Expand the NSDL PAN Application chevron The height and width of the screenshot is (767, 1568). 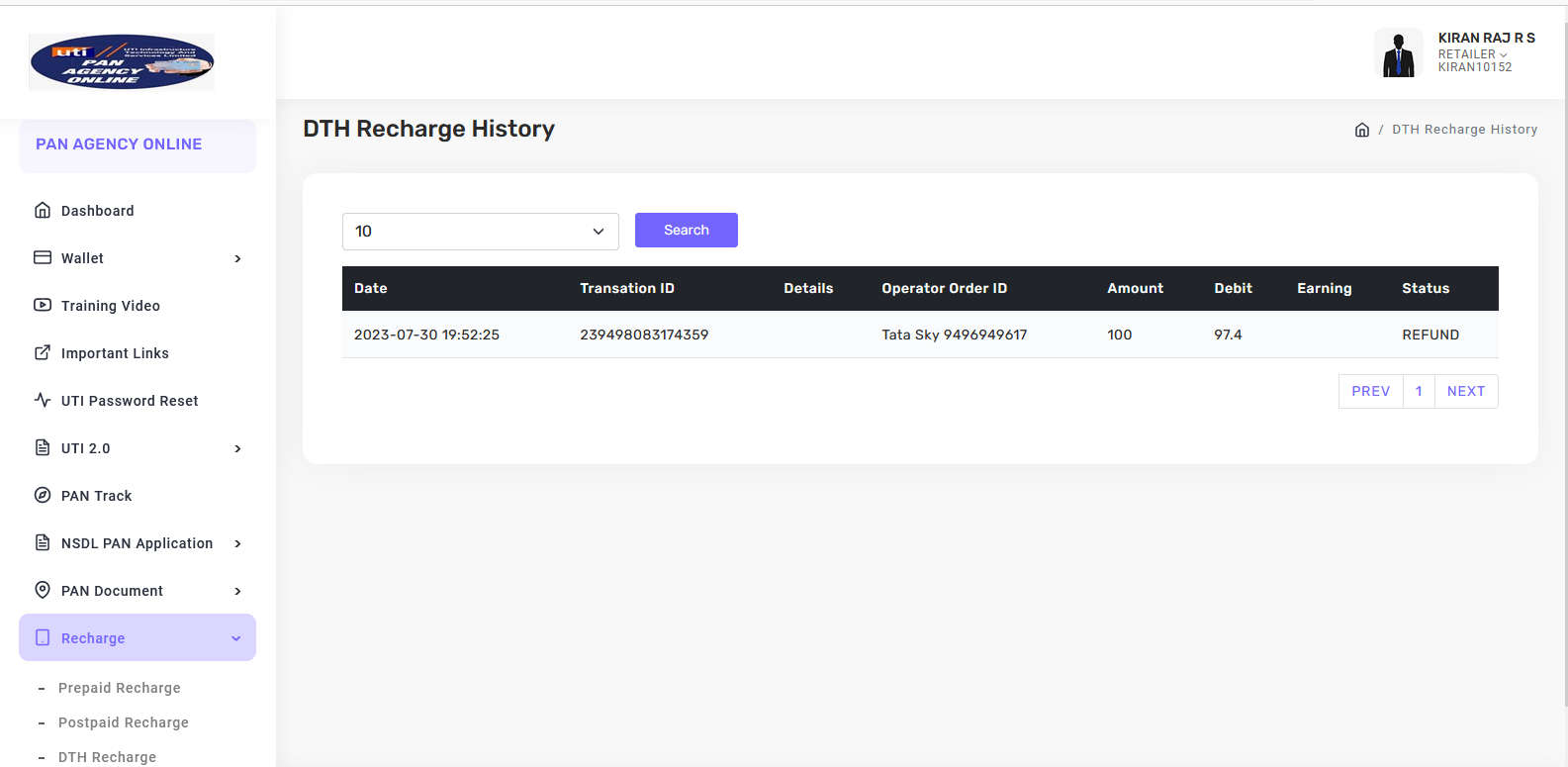[x=237, y=543]
